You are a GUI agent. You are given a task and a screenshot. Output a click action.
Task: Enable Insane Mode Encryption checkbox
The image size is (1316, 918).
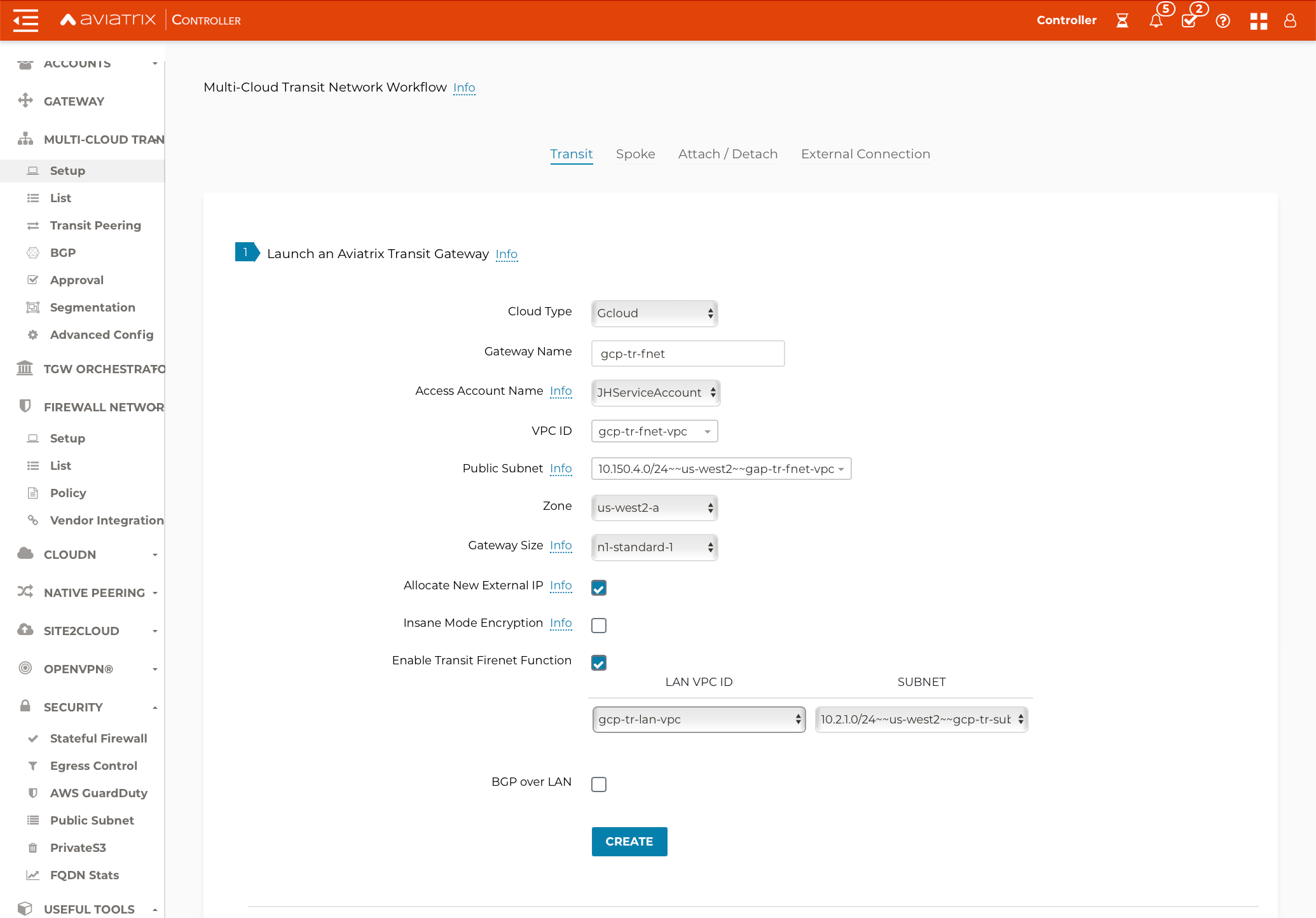point(599,625)
